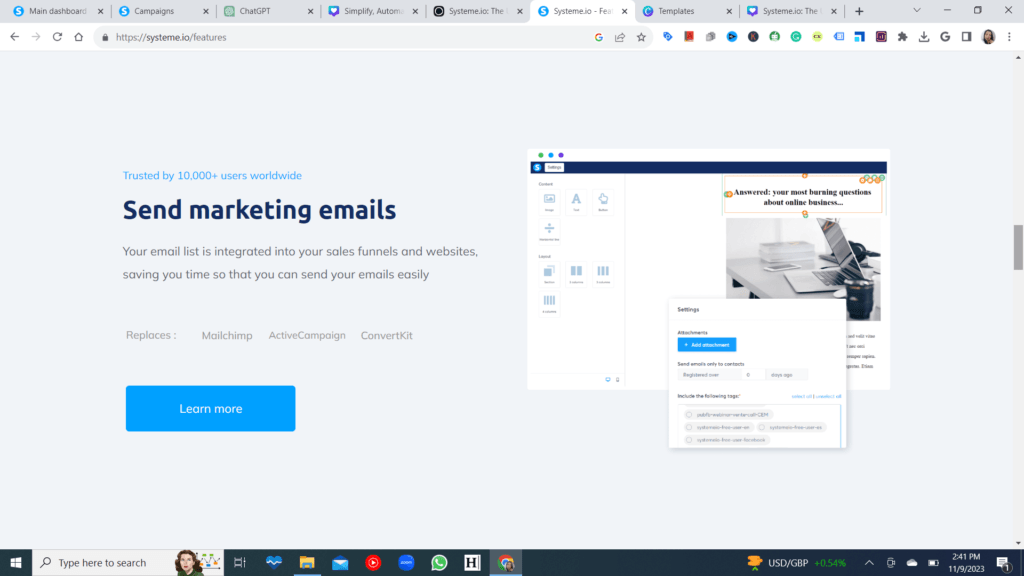Expand the tab search chevron
The height and width of the screenshot is (576, 1024).
tap(918, 11)
